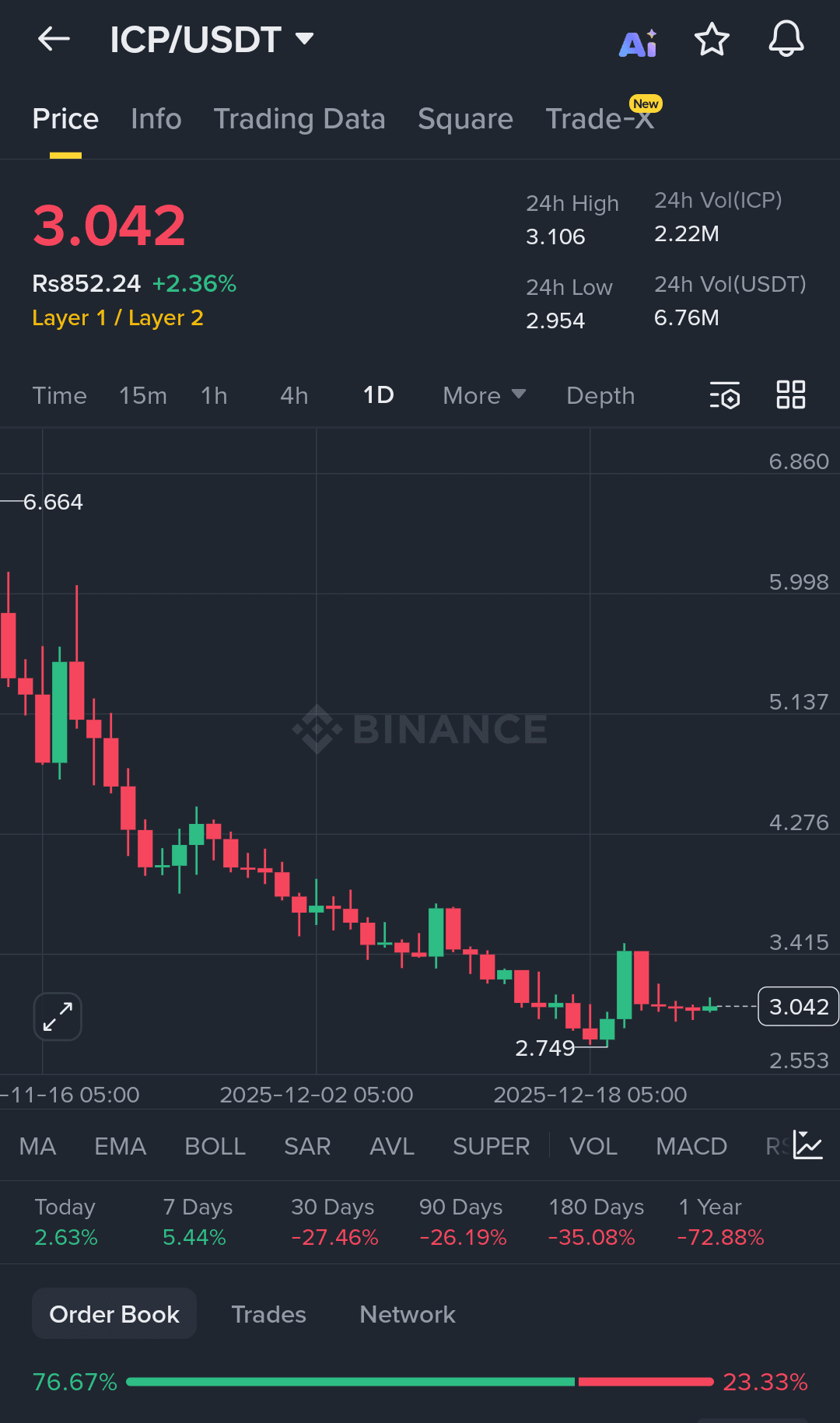Select the Network tab

(408, 1314)
